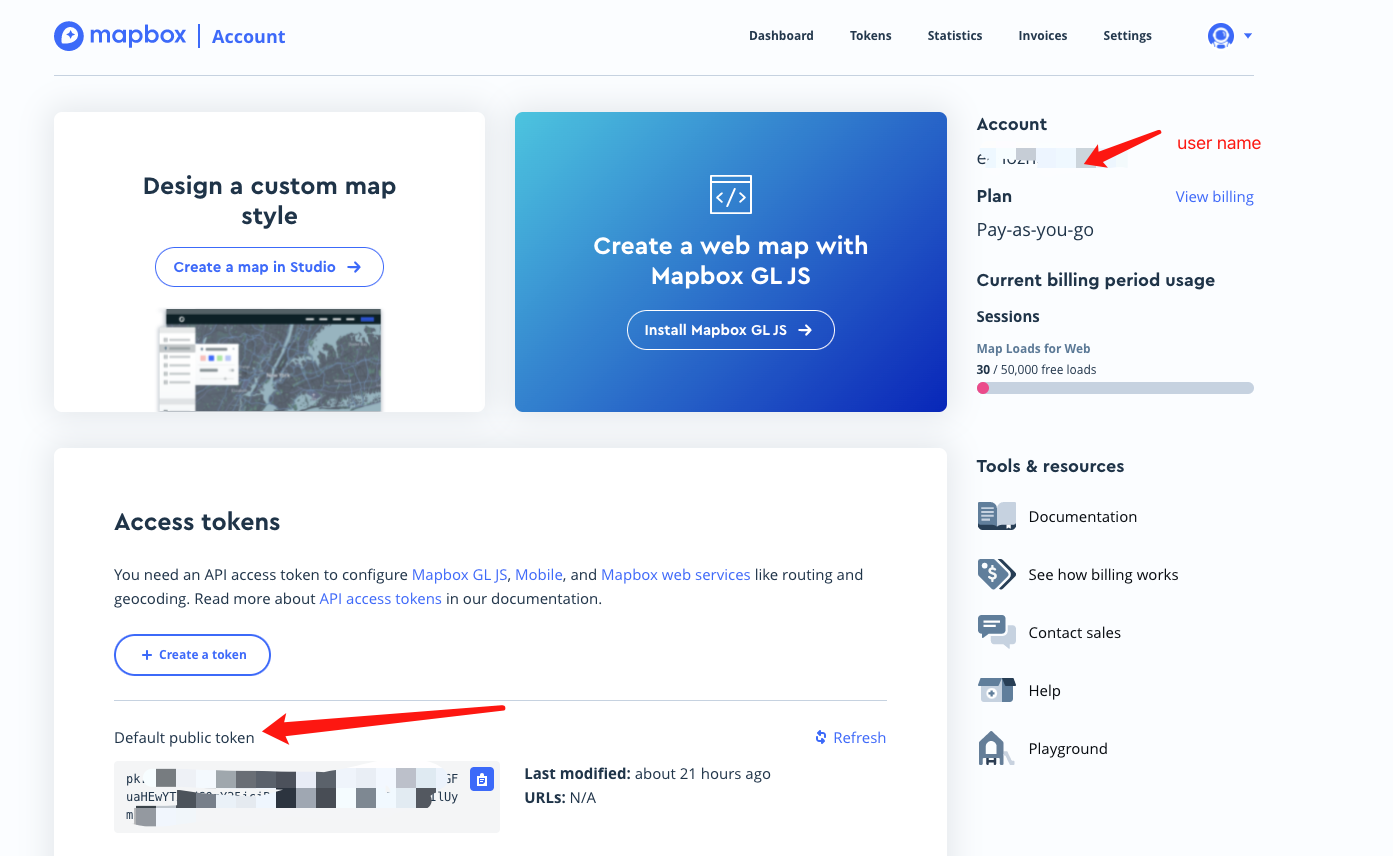Viewport: 1393px width, 856px height.
Task: Open account Settings
Action: point(1126,35)
